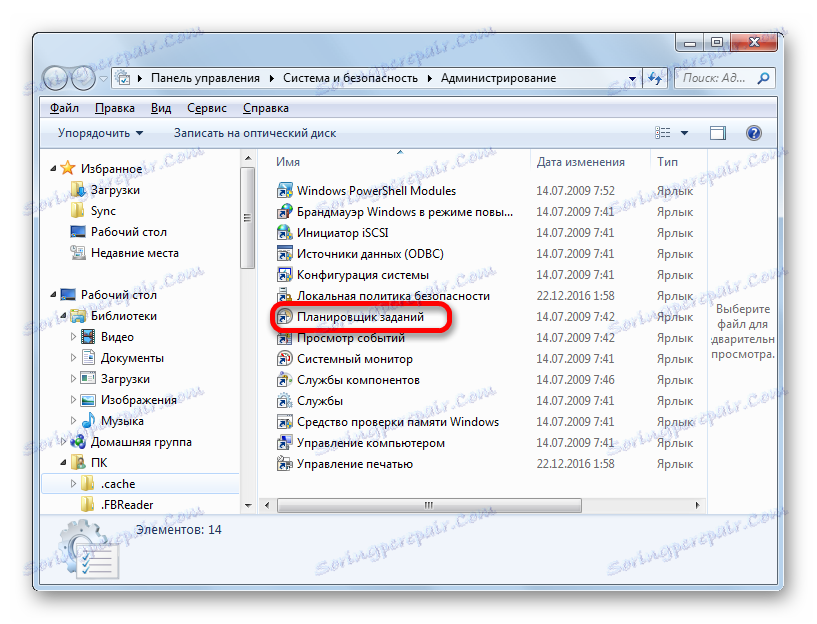This screenshot has height=624, width=817.
Task: Click the refresh address bar button
Action: coord(655,78)
